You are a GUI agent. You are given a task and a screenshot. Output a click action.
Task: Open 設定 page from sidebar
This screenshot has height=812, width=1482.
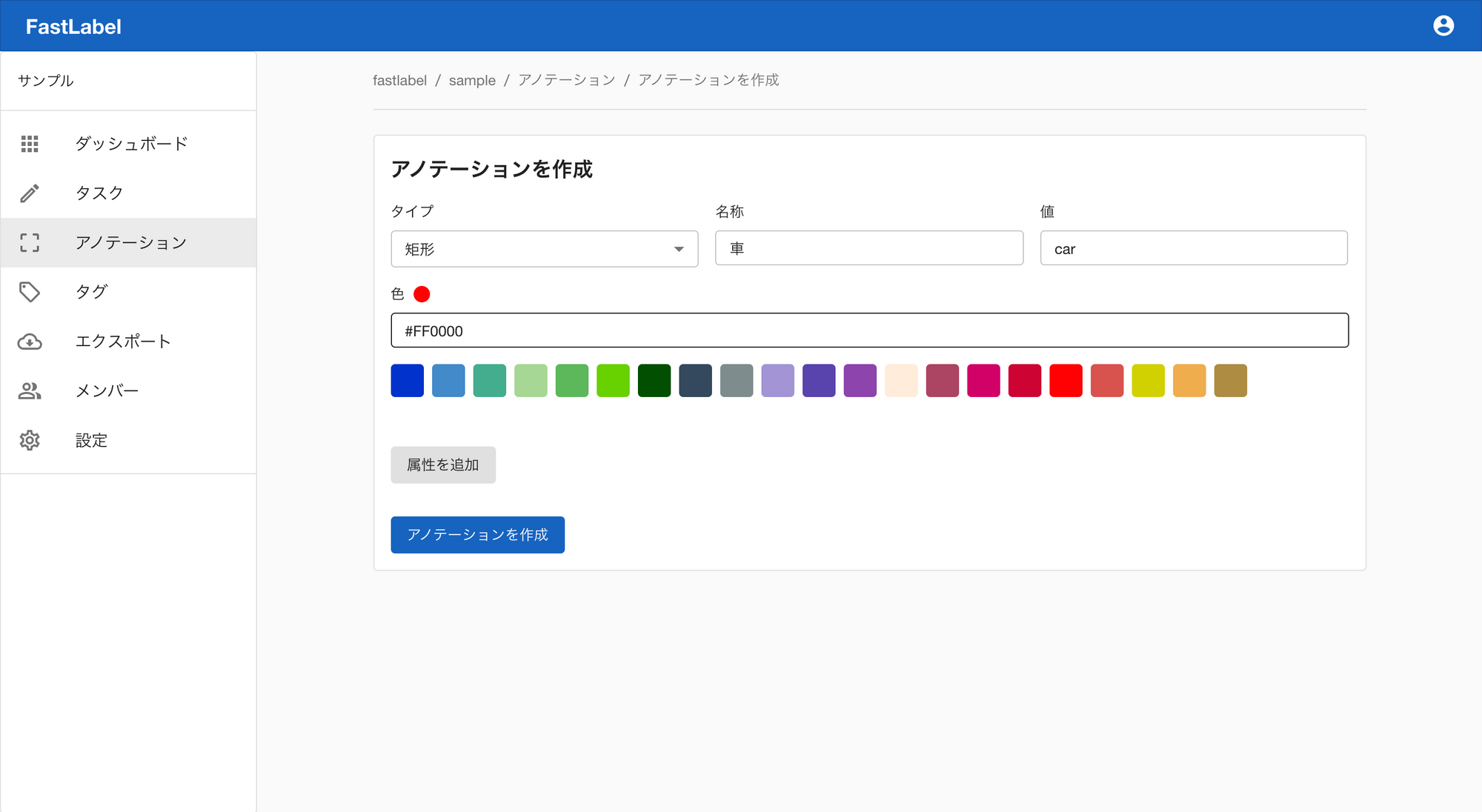(x=129, y=440)
